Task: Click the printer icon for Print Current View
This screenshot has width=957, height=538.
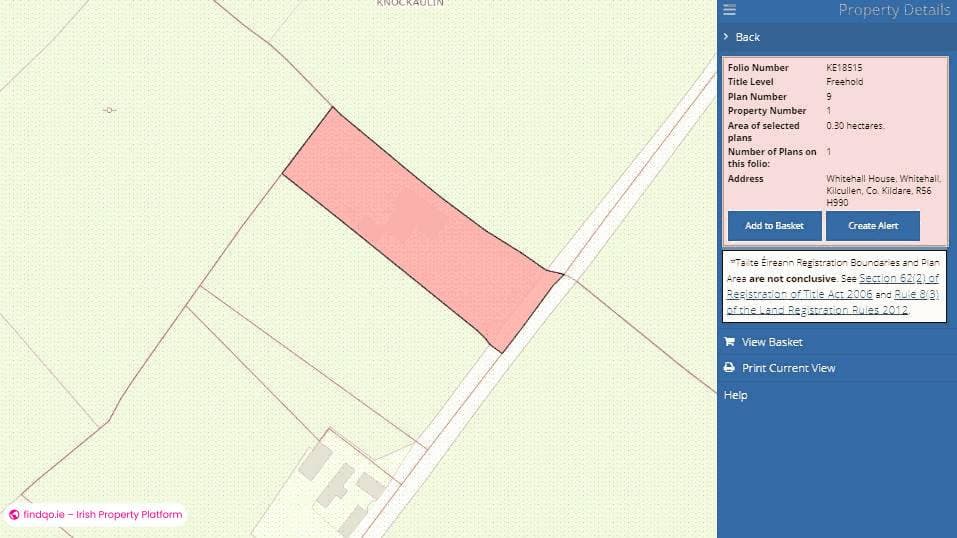Action: (x=729, y=368)
